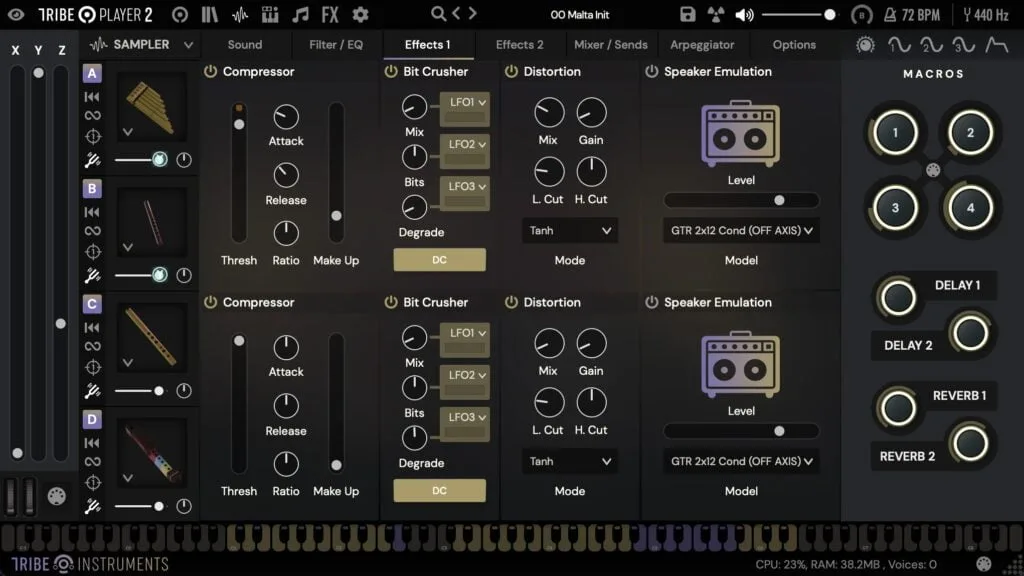Click the search magnifier icon
Screen dimensions: 1024x576
[438, 14]
